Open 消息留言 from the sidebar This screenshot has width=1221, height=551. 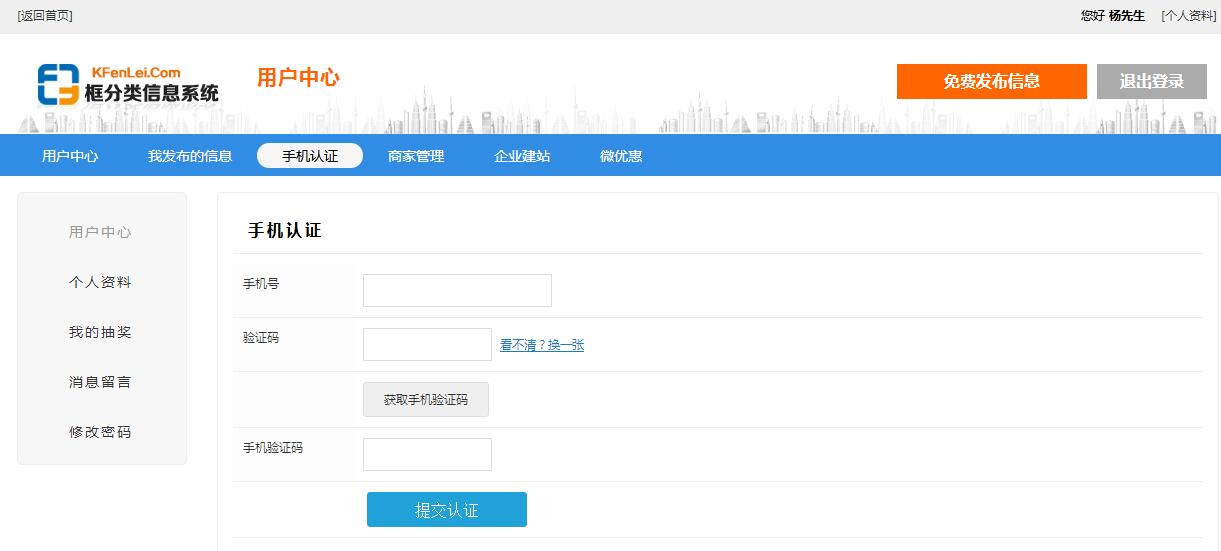100,382
